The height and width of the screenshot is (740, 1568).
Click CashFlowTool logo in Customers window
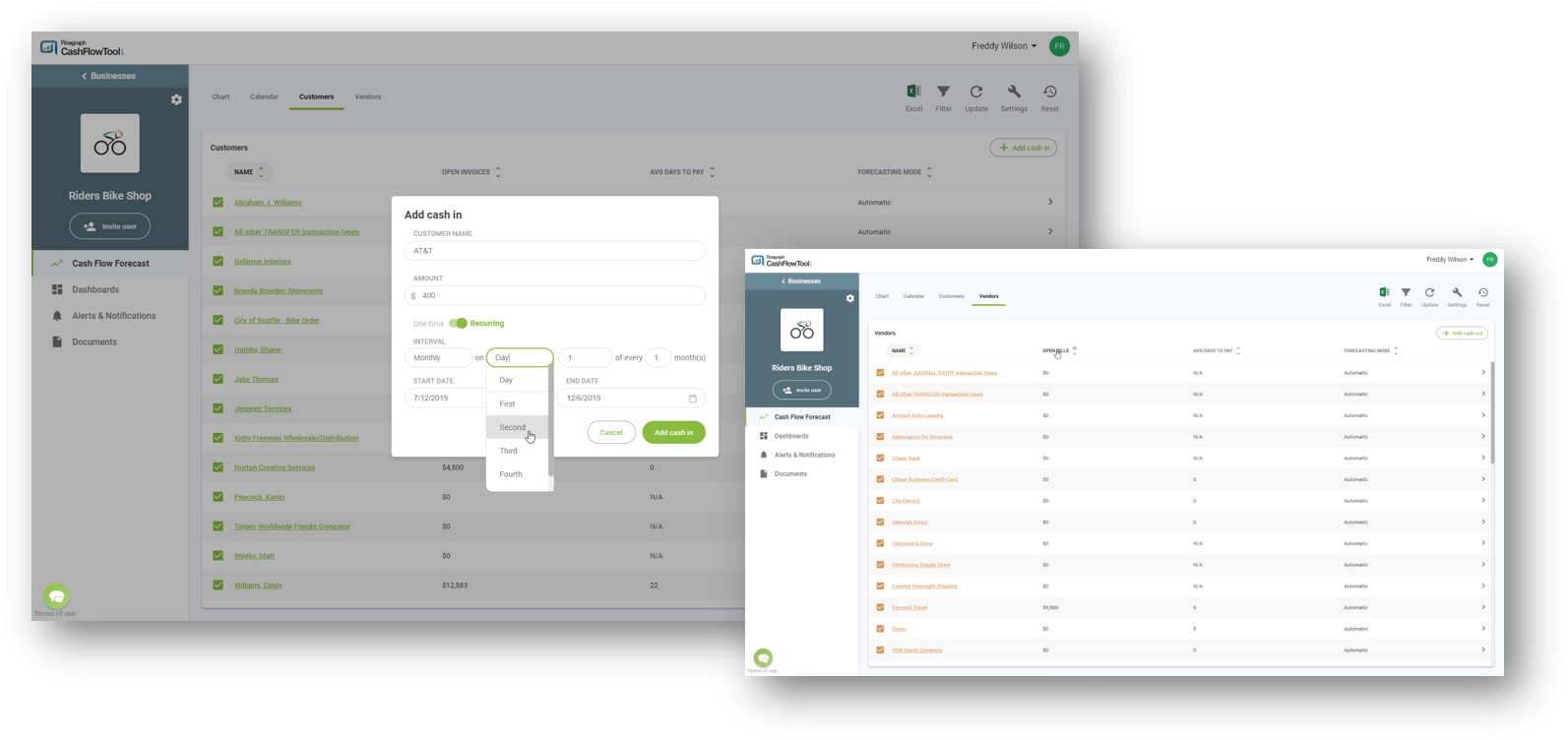coord(82,47)
